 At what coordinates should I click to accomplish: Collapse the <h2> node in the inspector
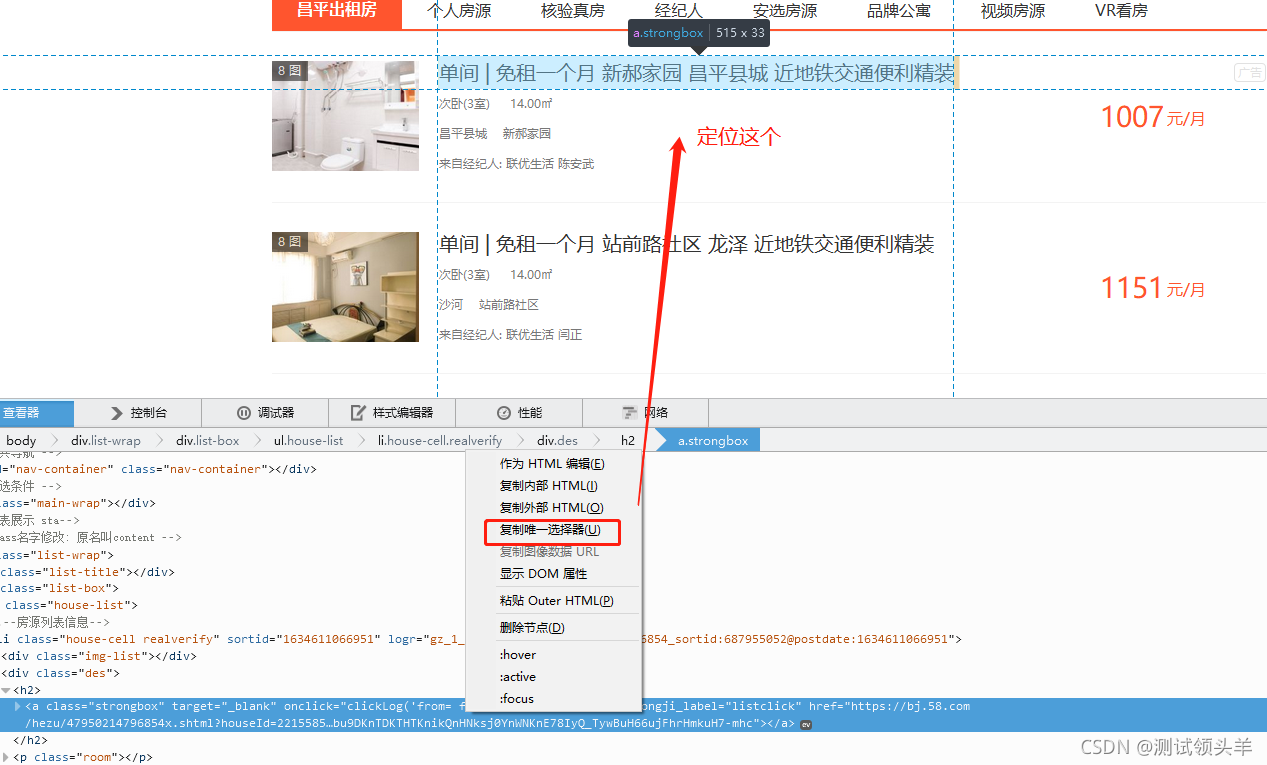[x=8, y=689]
